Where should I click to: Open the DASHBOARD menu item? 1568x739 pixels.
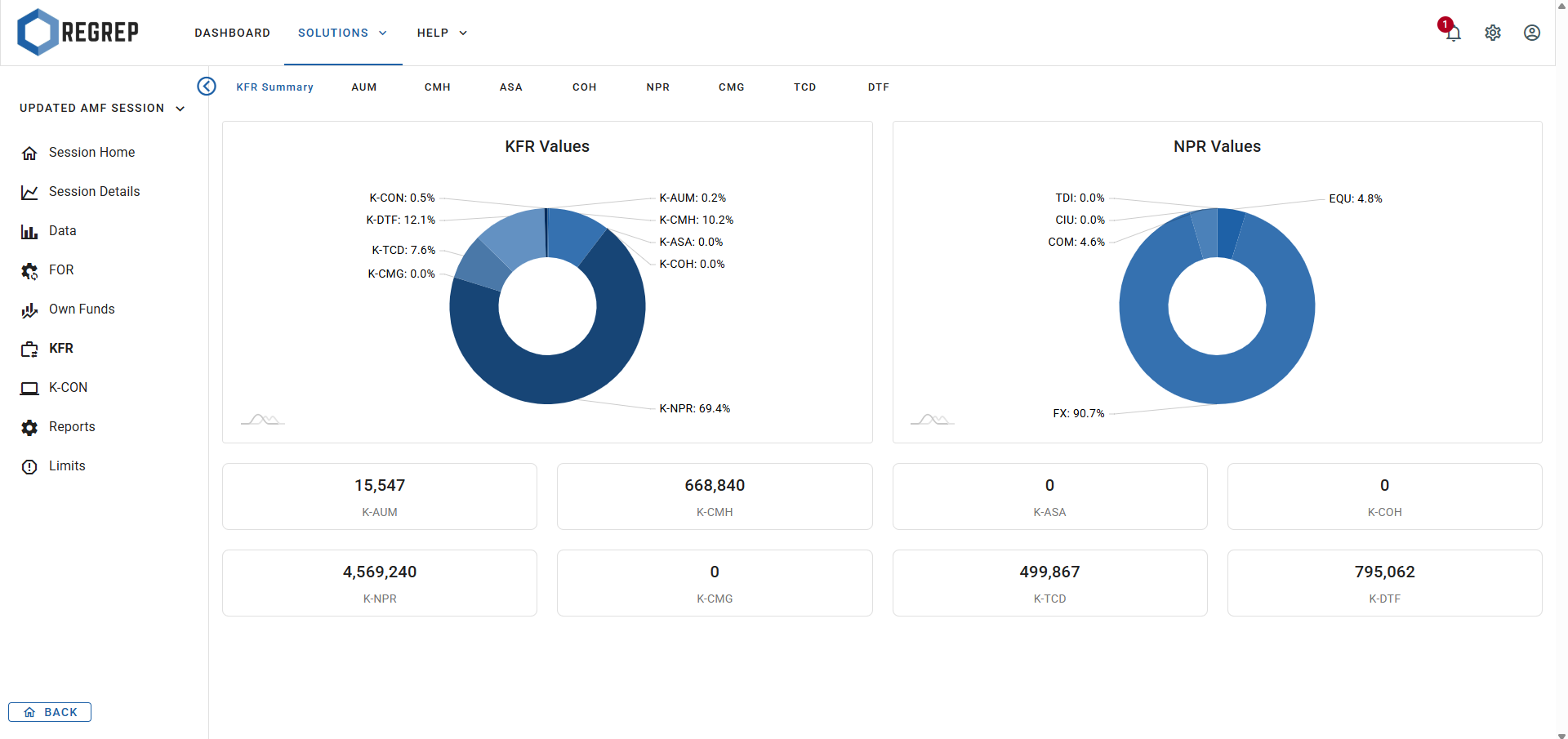click(232, 33)
